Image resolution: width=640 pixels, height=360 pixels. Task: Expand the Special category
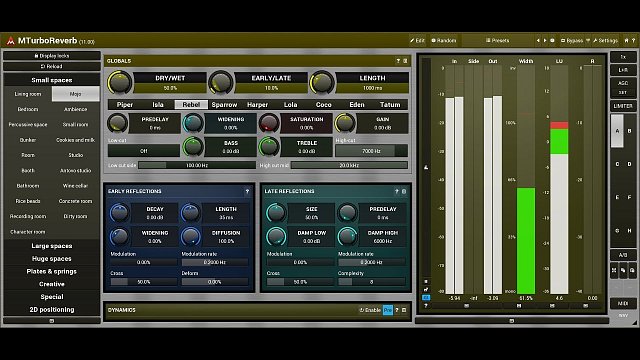coord(52,297)
